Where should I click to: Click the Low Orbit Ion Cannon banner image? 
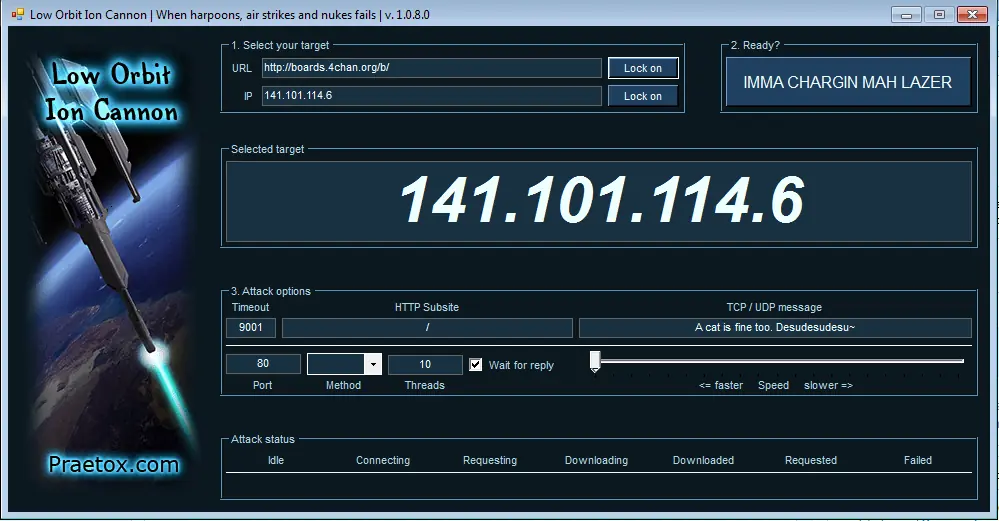click(112, 269)
